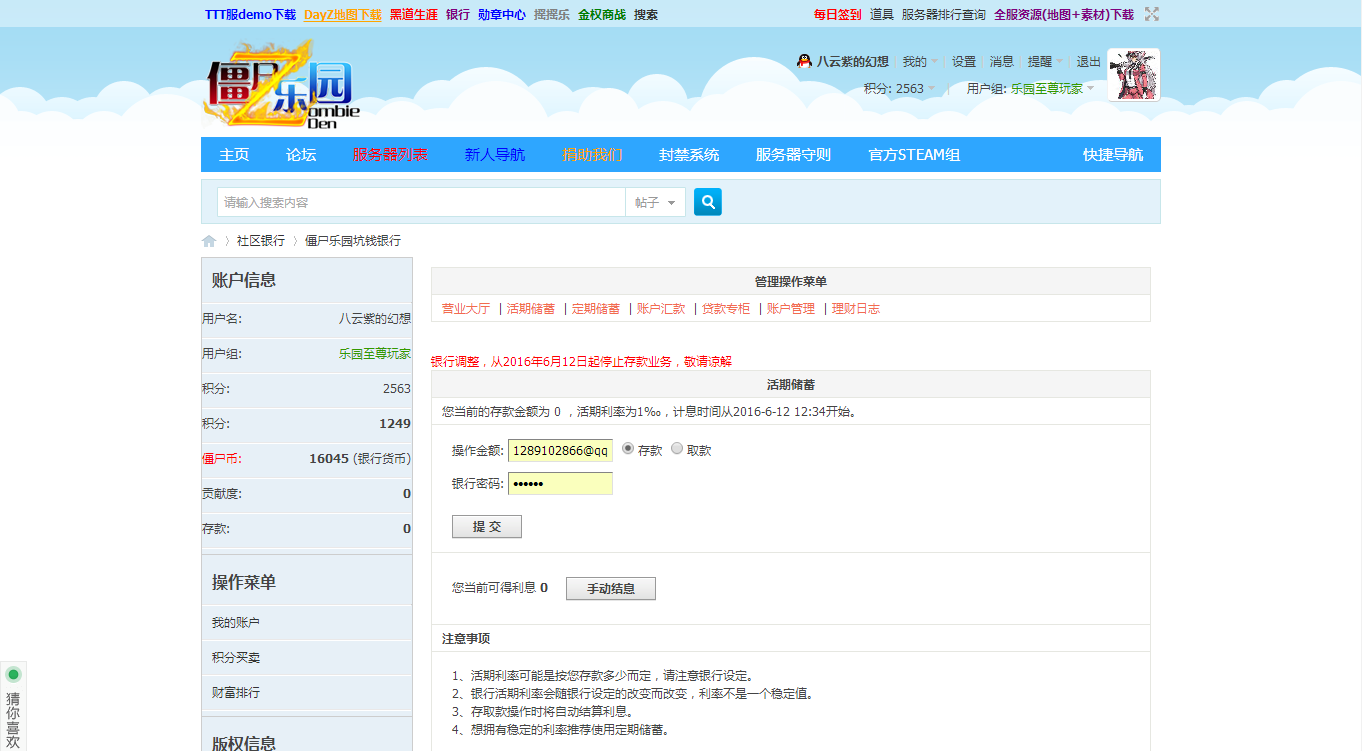Select the 取款 radio button

[x=677, y=449]
